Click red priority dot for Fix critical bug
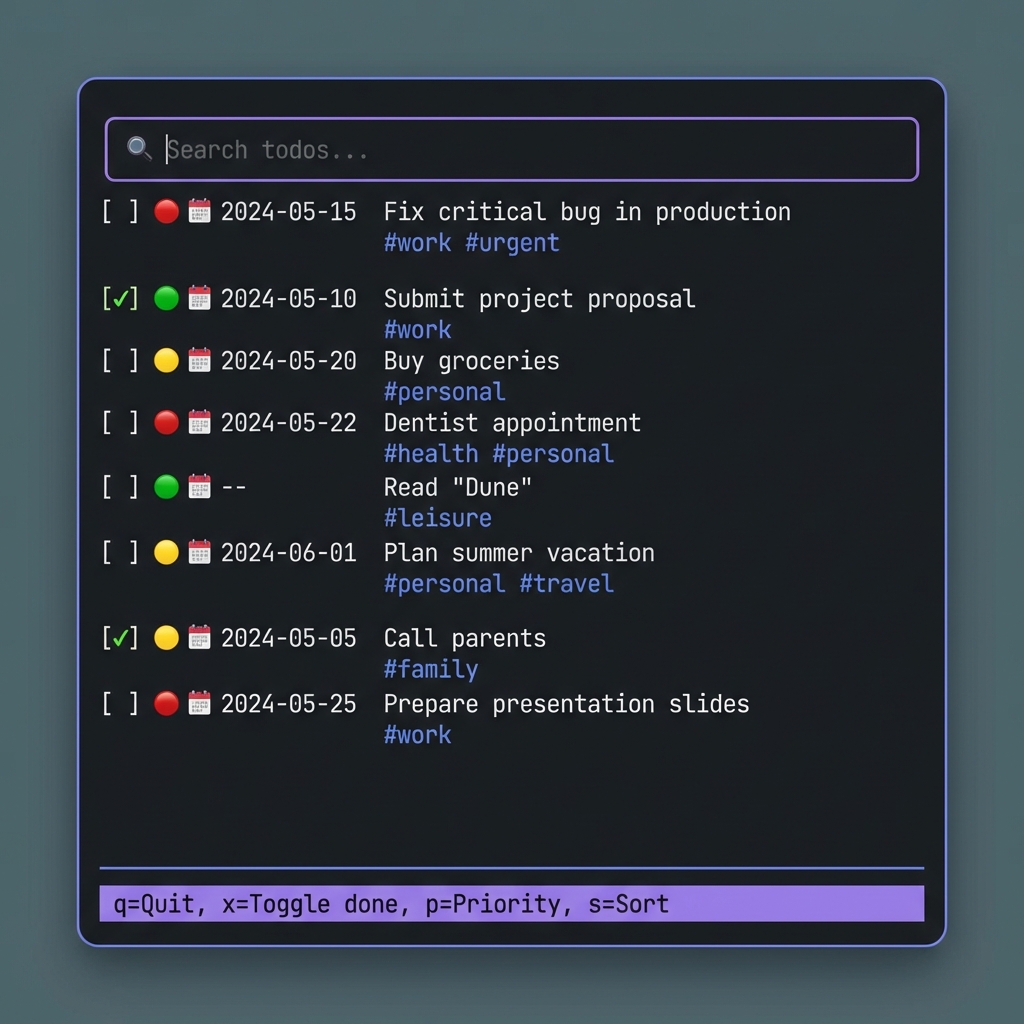The image size is (1024, 1024). (x=167, y=212)
